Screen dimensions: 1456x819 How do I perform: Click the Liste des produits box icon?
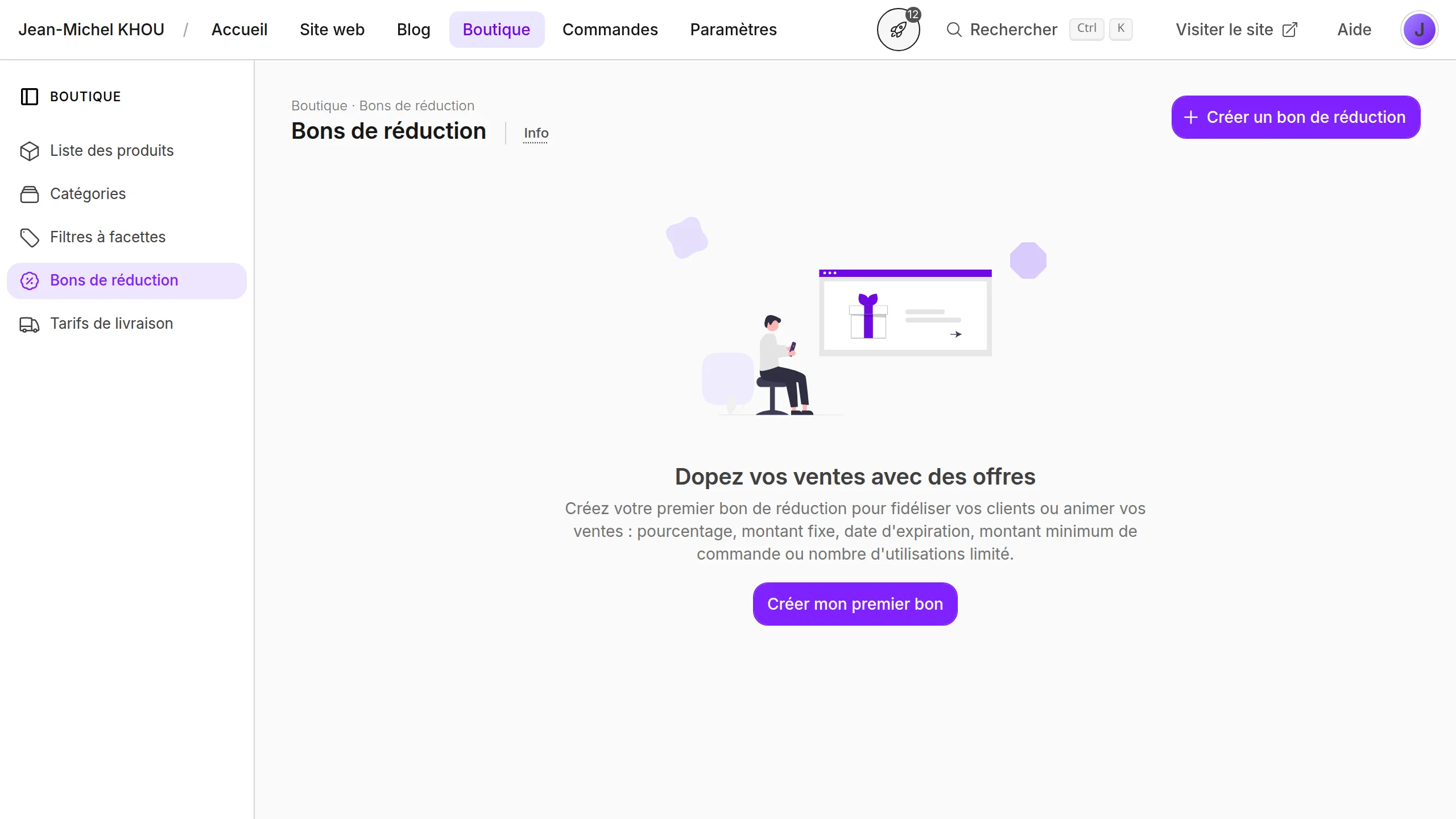coord(30,151)
